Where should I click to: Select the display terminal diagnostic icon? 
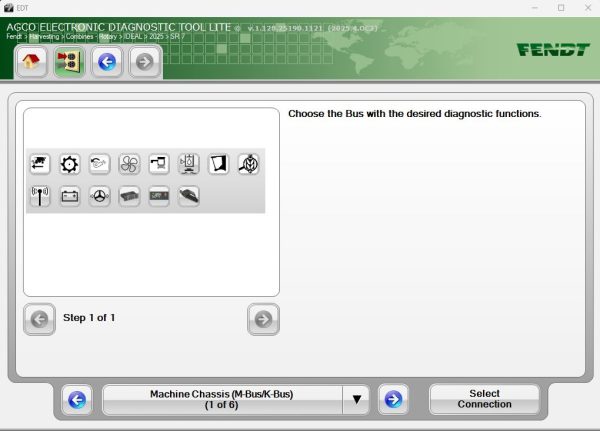pos(159,196)
